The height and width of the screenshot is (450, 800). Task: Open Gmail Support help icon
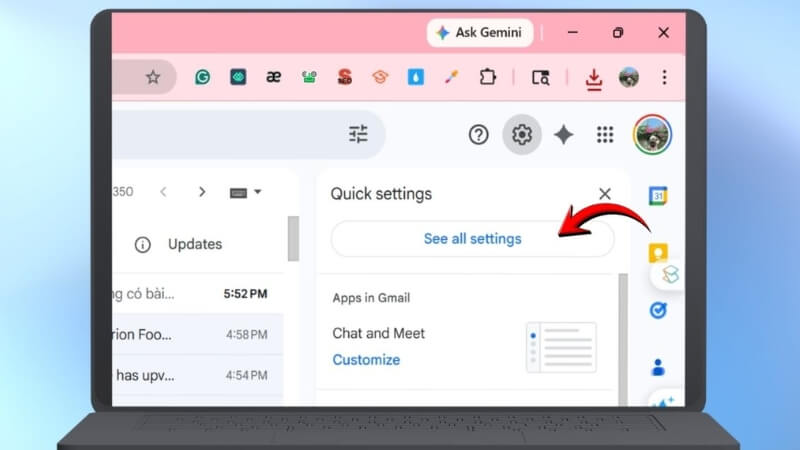(x=479, y=135)
